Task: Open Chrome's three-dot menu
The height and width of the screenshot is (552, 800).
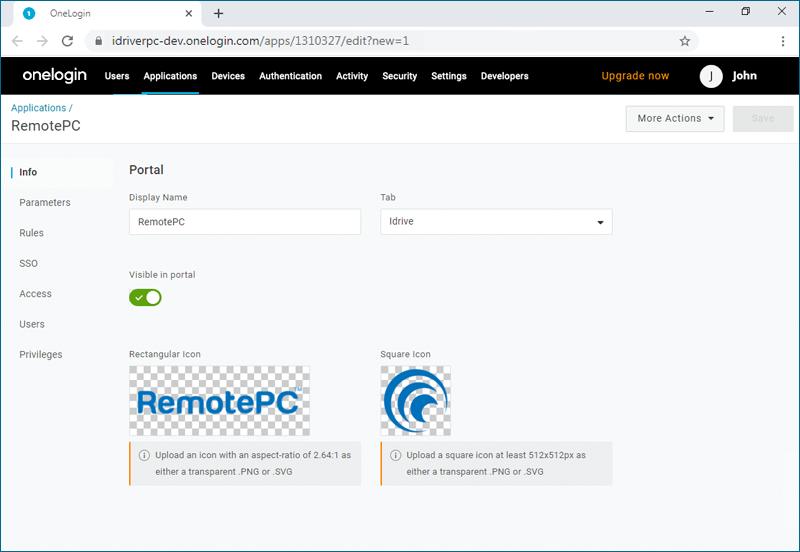Action: coord(783,41)
